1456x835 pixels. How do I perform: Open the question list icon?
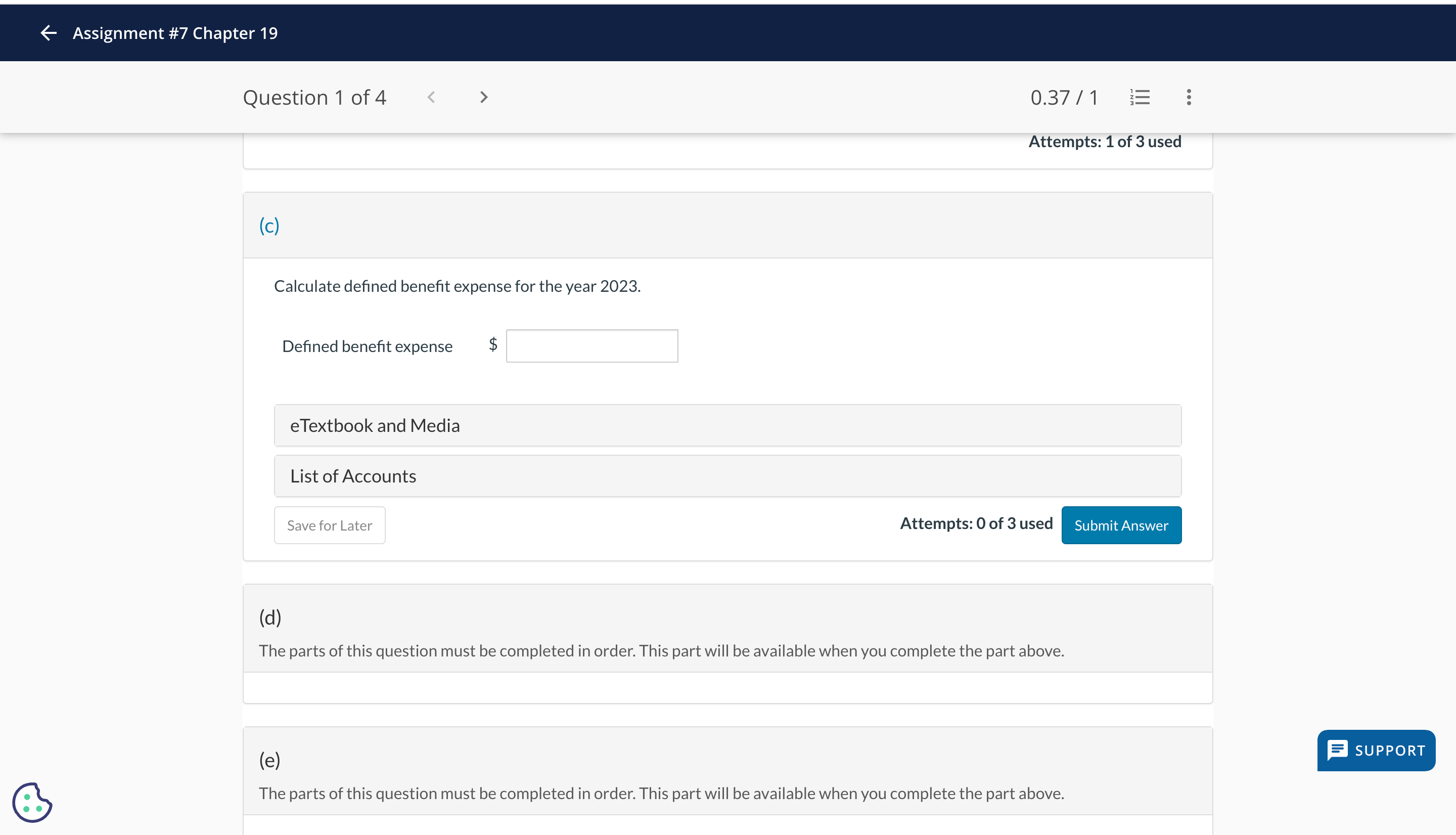(x=1140, y=98)
